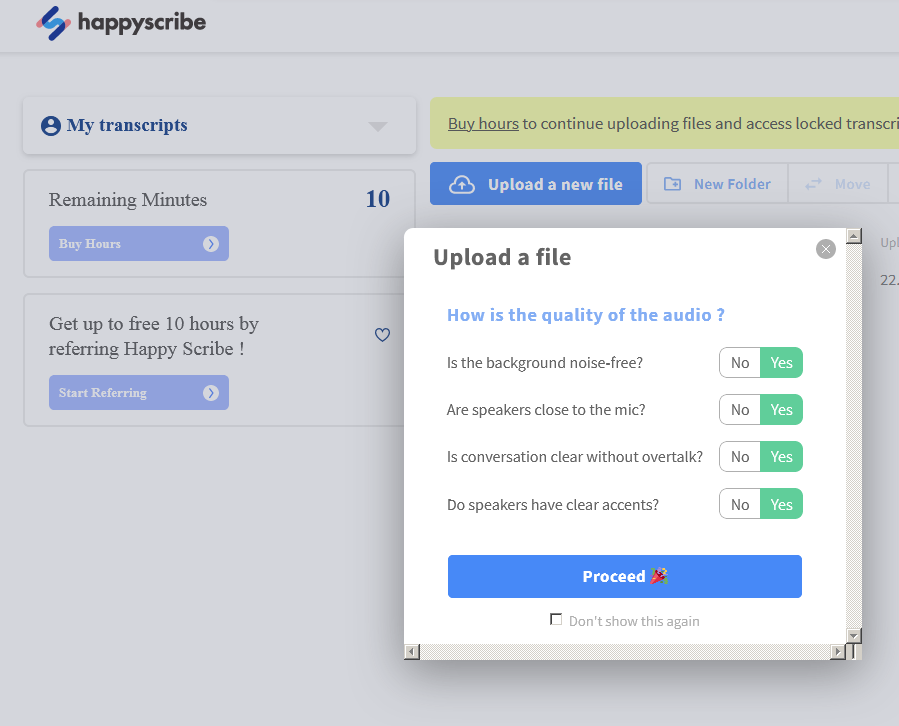Close the Upload a file dialog
This screenshot has width=899, height=726.
click(825, 249)
